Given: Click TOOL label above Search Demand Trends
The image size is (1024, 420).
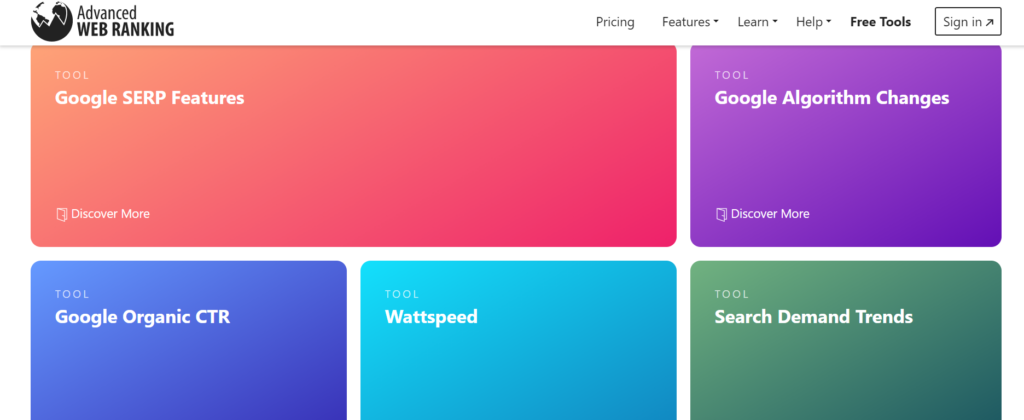Looking at the screenshot, I should click(x=731, y=294).
